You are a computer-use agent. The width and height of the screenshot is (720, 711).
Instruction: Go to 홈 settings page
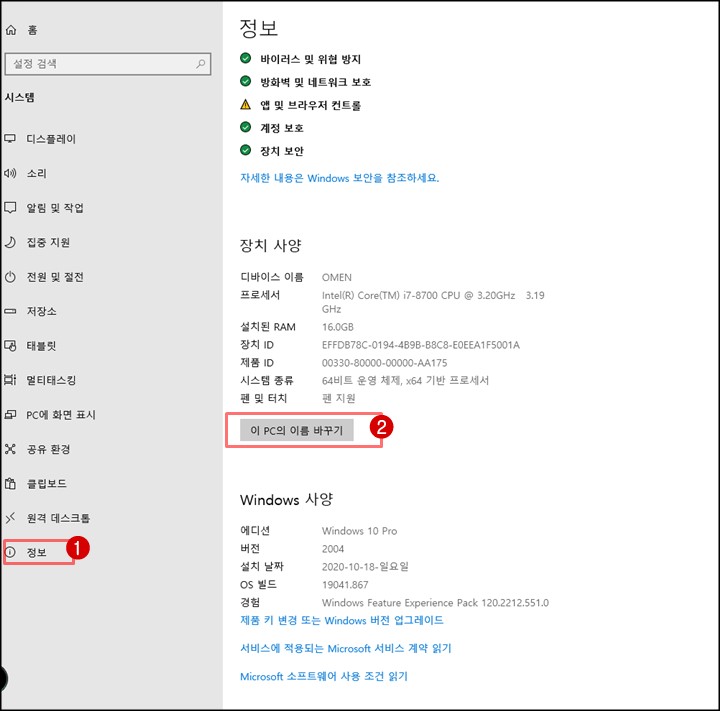click(32, 30)
